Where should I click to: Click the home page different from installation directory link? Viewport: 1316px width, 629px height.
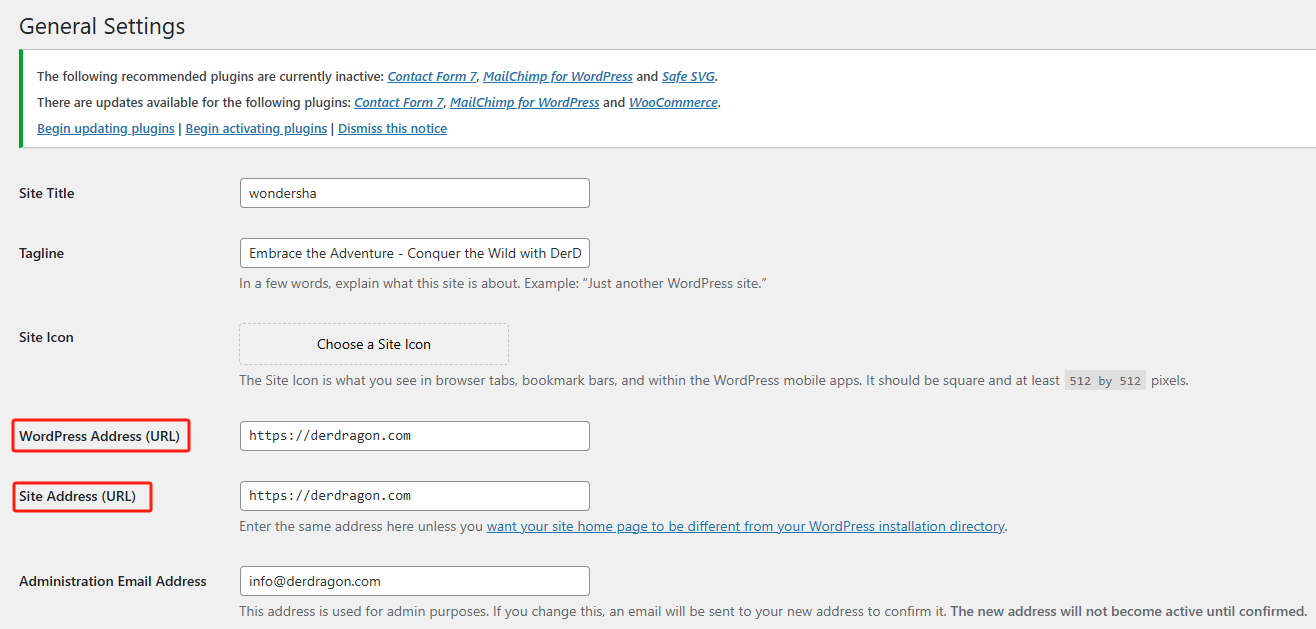tap(745, 525)
